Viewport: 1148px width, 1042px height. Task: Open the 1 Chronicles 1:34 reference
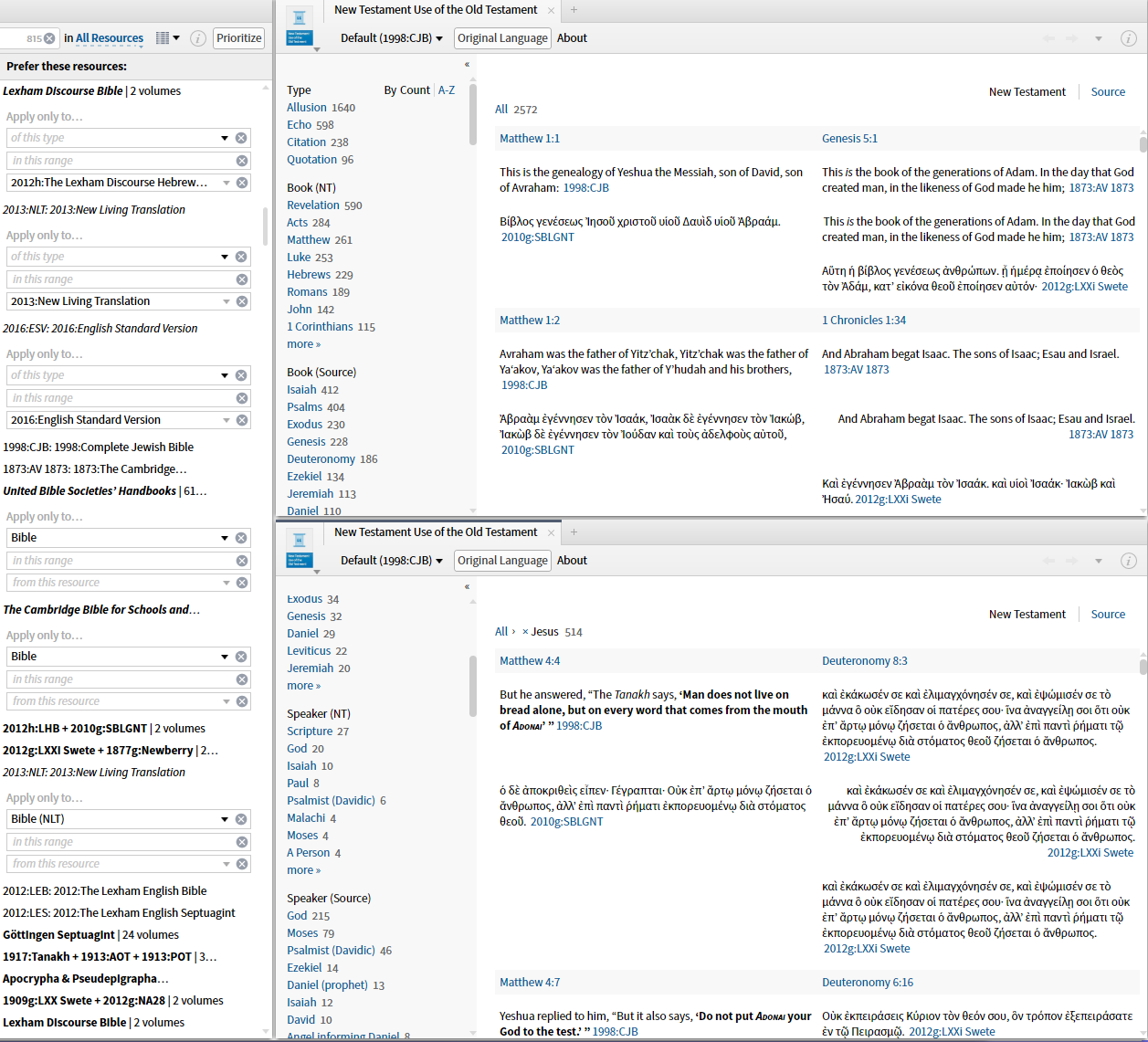864,321
